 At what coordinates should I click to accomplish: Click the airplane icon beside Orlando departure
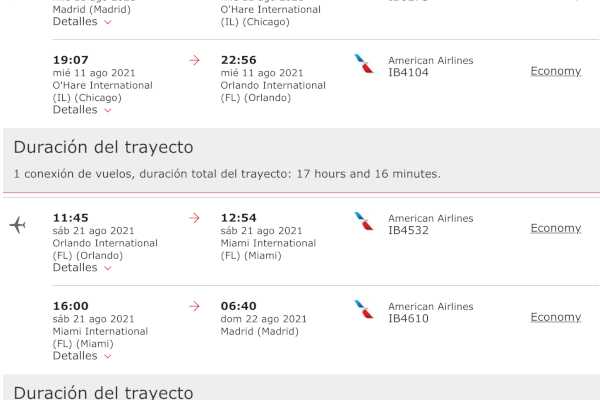[x=18, y=225]
